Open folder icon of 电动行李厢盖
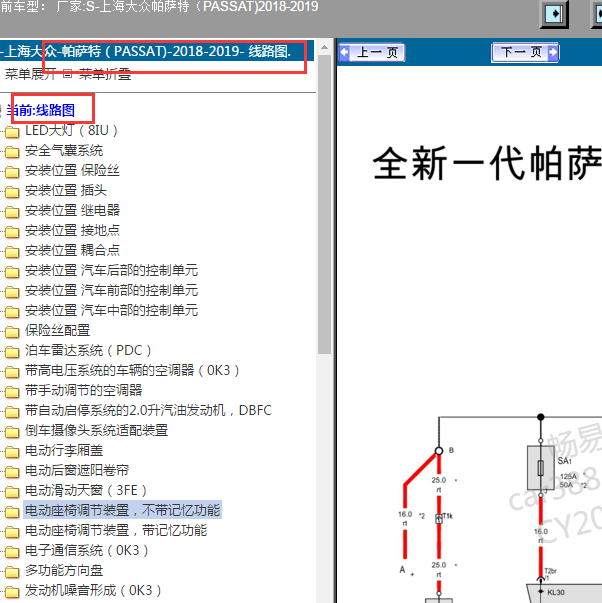The width and height of the screenshot is (602, 603). coord(12,452)
